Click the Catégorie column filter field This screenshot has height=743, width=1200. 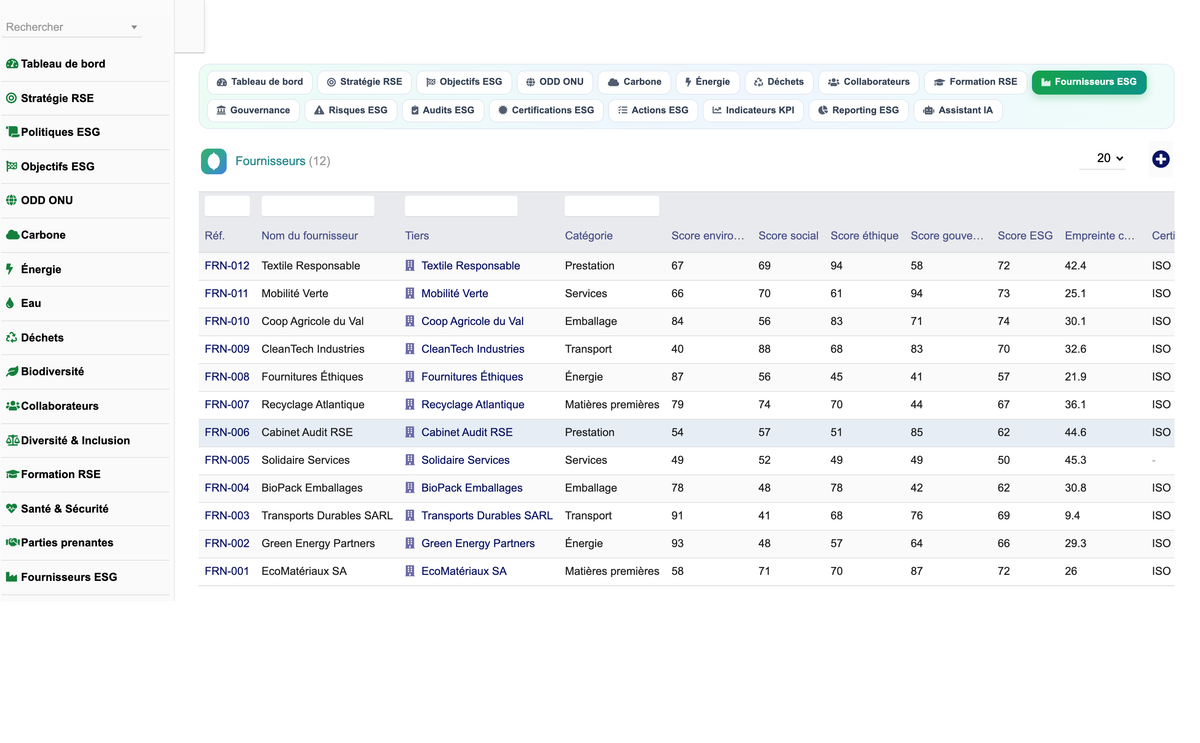point(612,206)
